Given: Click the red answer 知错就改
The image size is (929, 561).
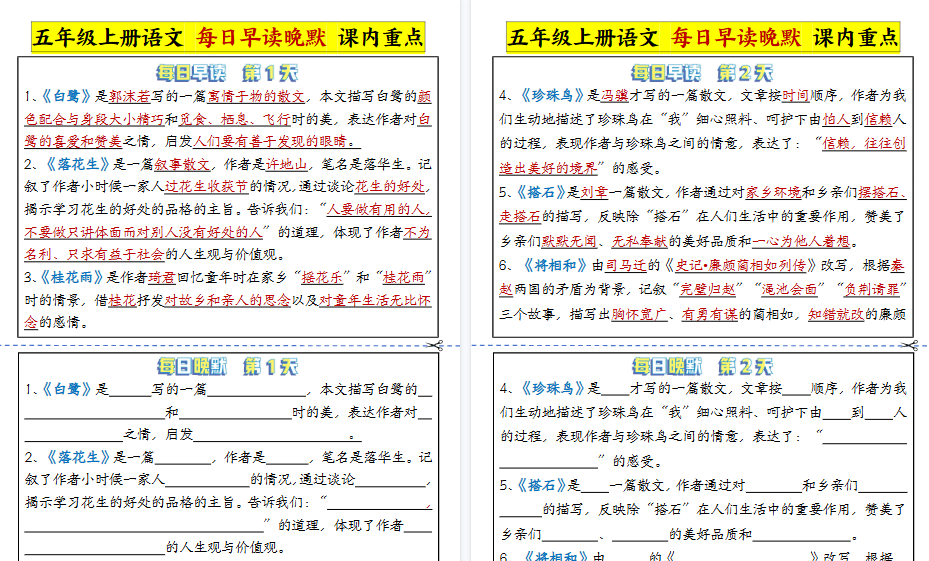Looking at the screenshot, I should (x=836, y=314).
